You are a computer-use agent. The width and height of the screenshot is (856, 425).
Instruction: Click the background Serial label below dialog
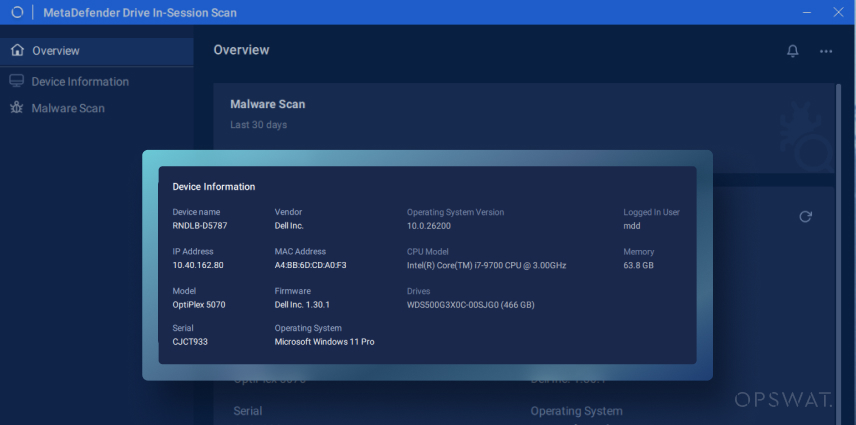click(248, 411)
